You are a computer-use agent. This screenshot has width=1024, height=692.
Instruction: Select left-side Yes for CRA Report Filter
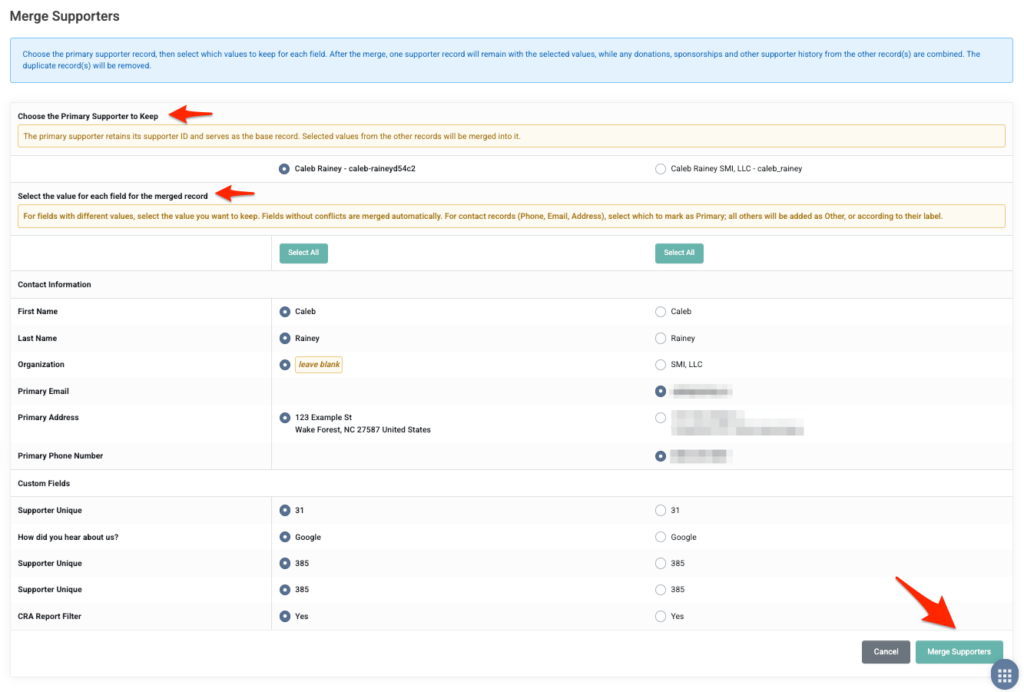(285, 616)
